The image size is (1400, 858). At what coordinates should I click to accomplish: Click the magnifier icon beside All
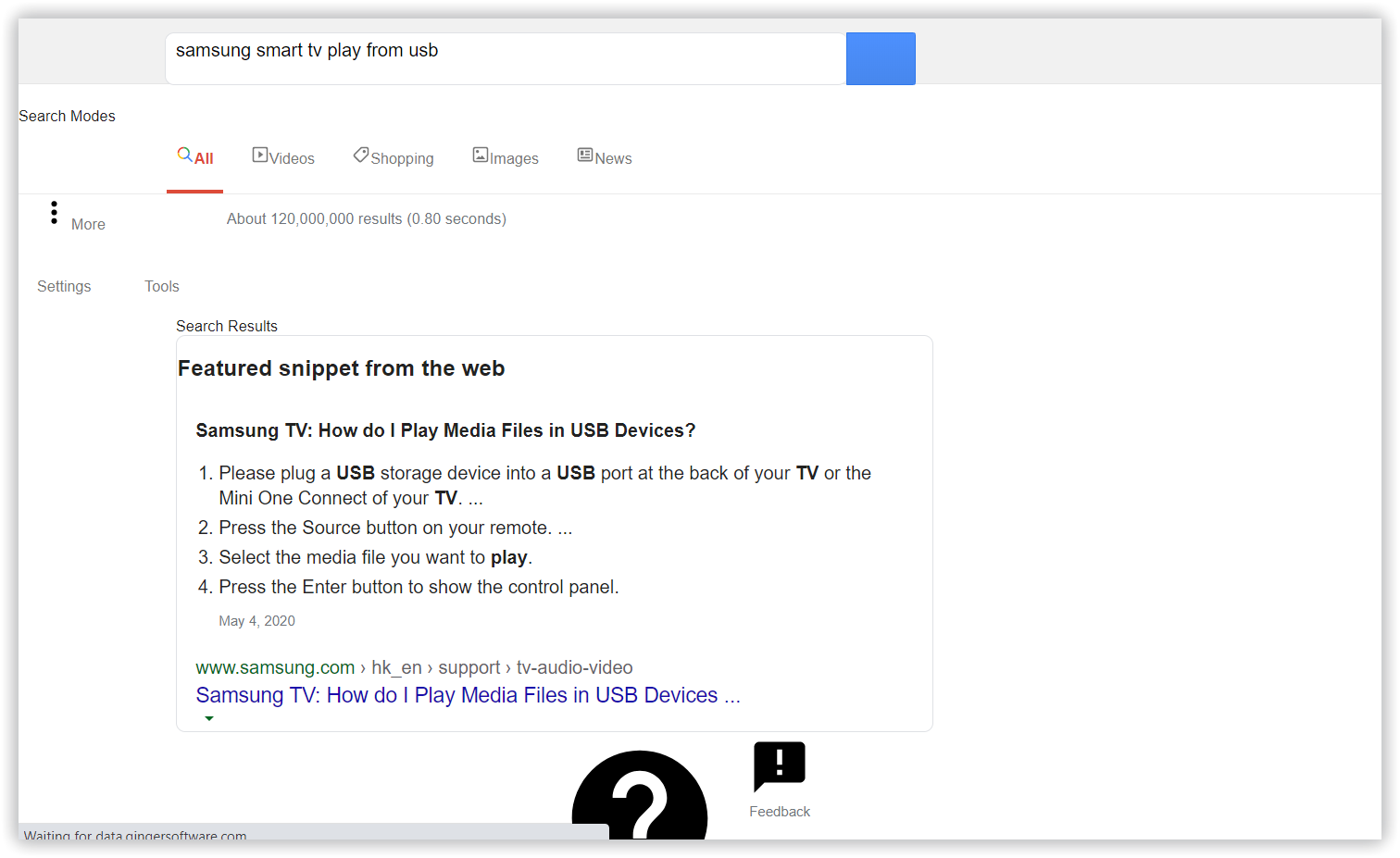pyautogui.click(x=185, y=155)
